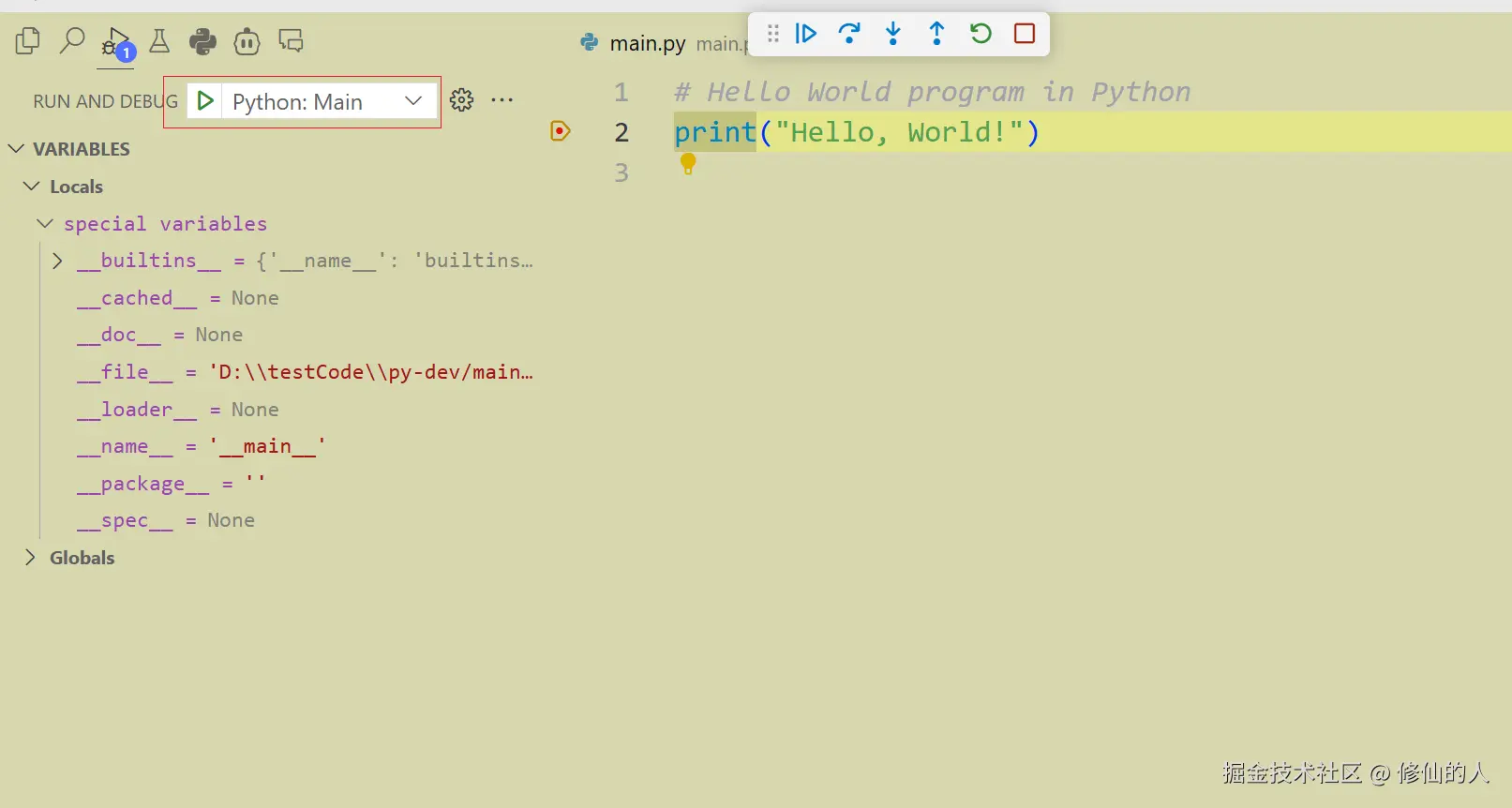Show code actions lightbulb

click(x=688, y=164)
